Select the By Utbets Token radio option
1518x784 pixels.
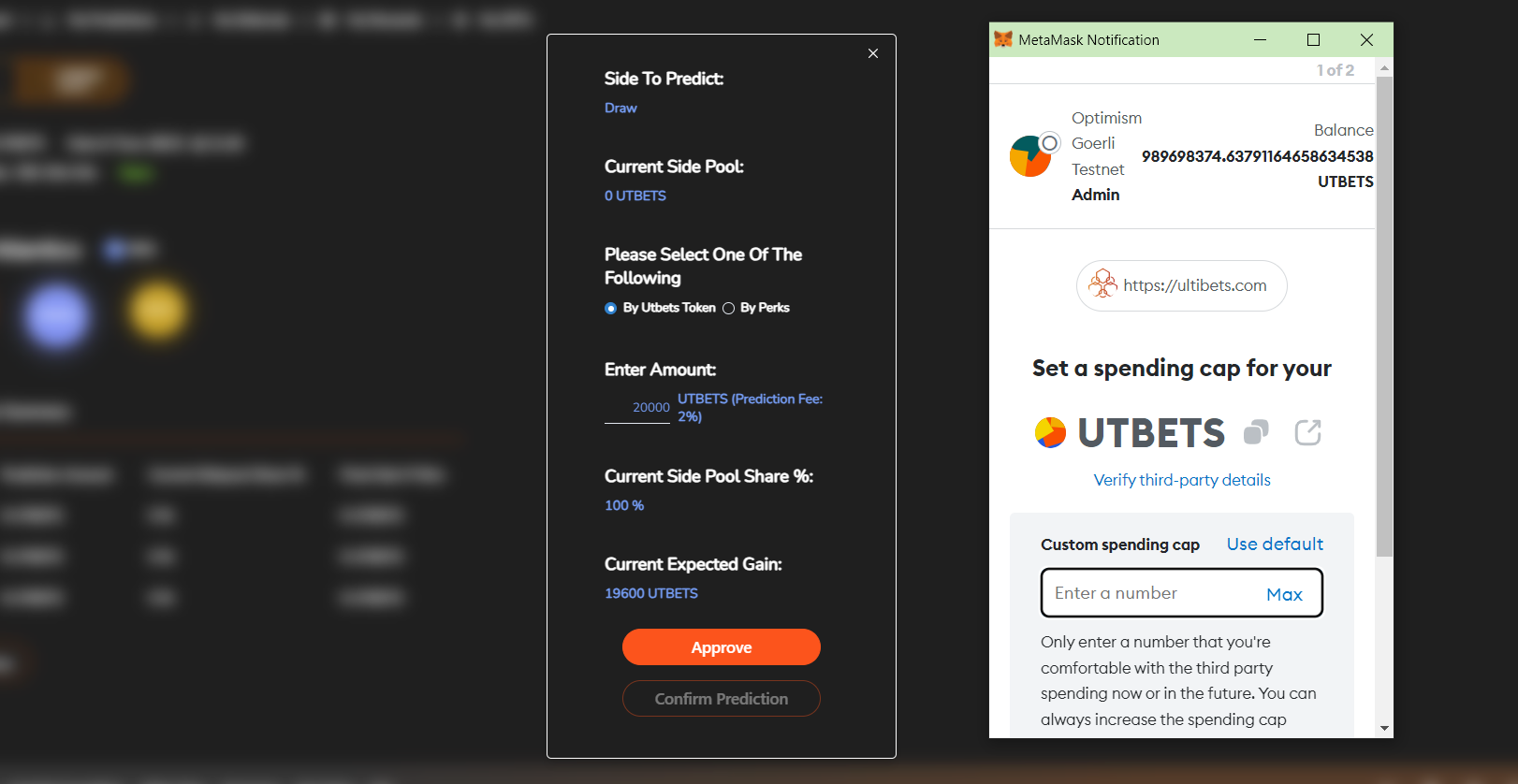pos(611,308)
